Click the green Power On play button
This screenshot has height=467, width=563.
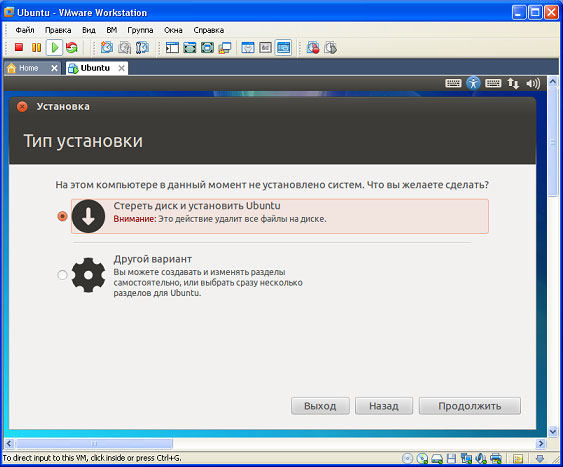tap(54, 47)
